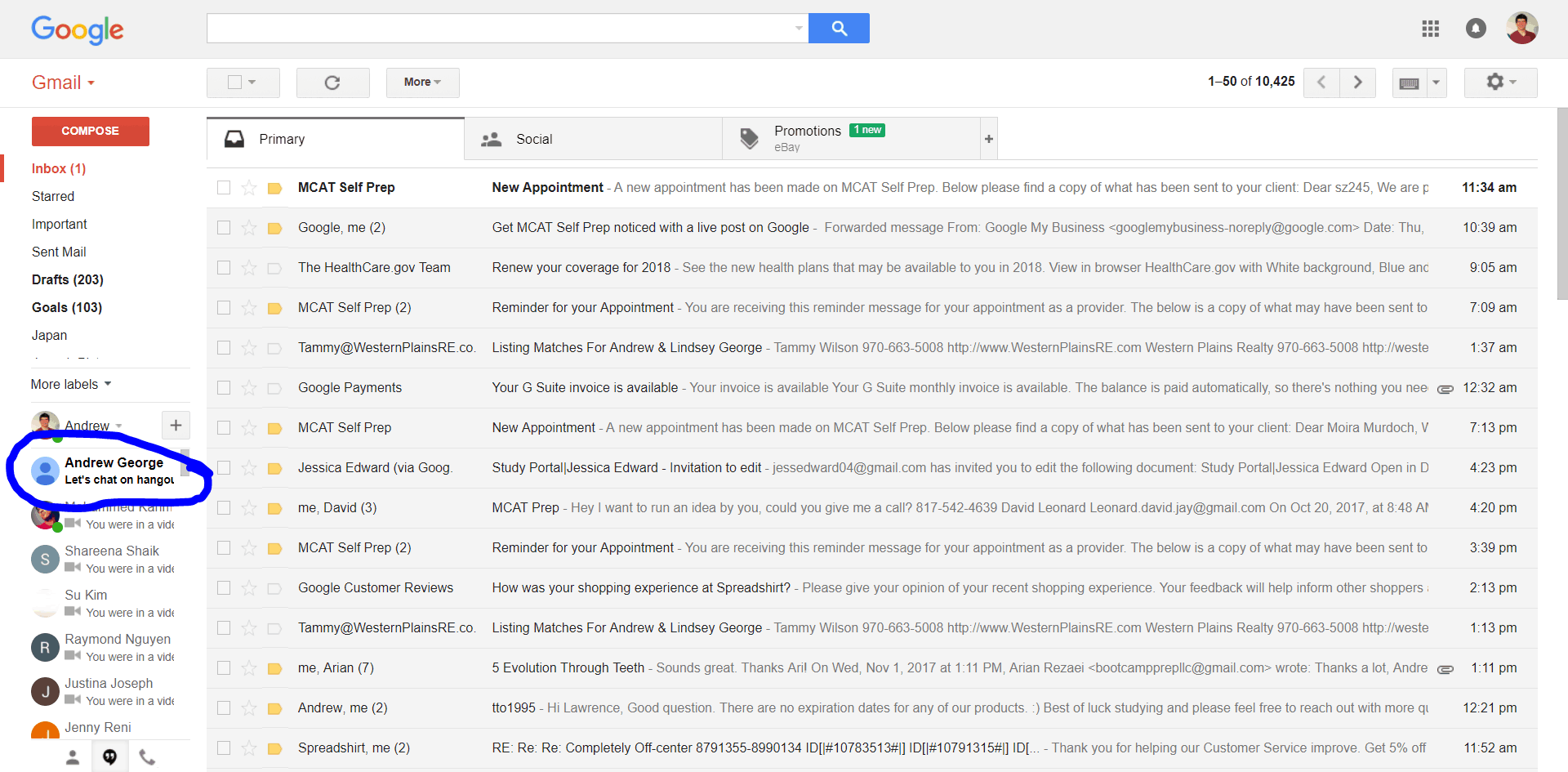Open Andrew hangouts status dropdown
This screenshot has width=1568, height=772.
click(118, 426)
